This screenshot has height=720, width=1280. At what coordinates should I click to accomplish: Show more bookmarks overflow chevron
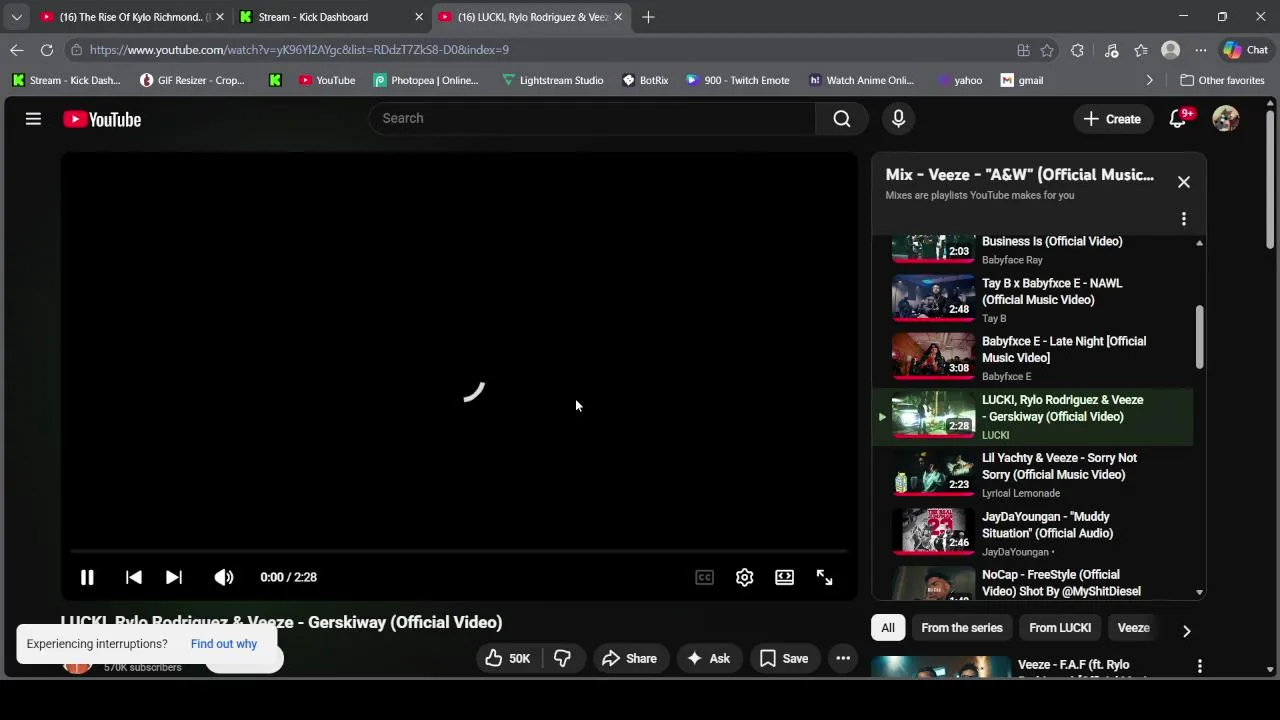tap(1149, 80)
